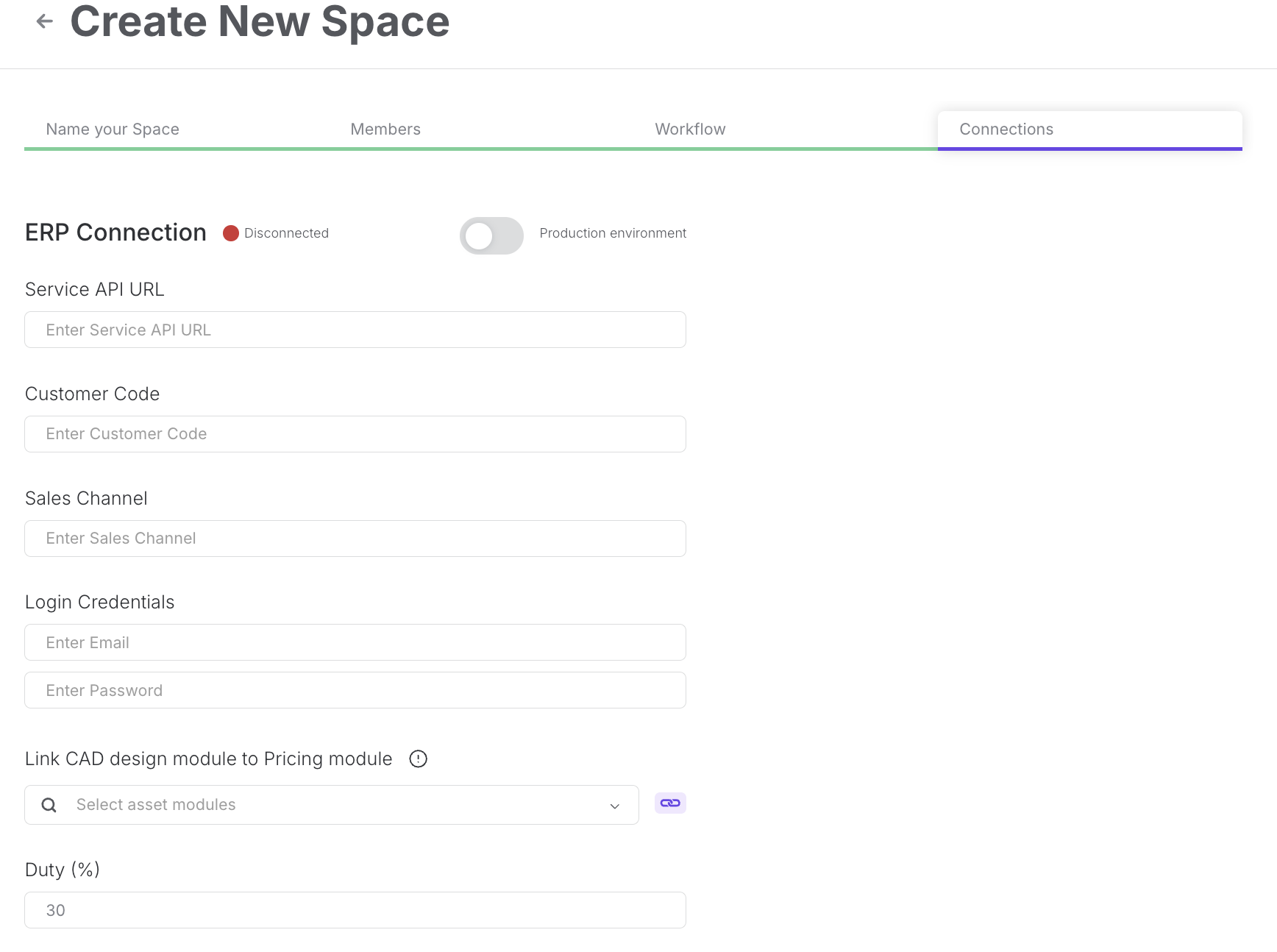Expand the asset modules chevron arrow
This screenshot has height=952, width=1277.
[x=615, y=806]
